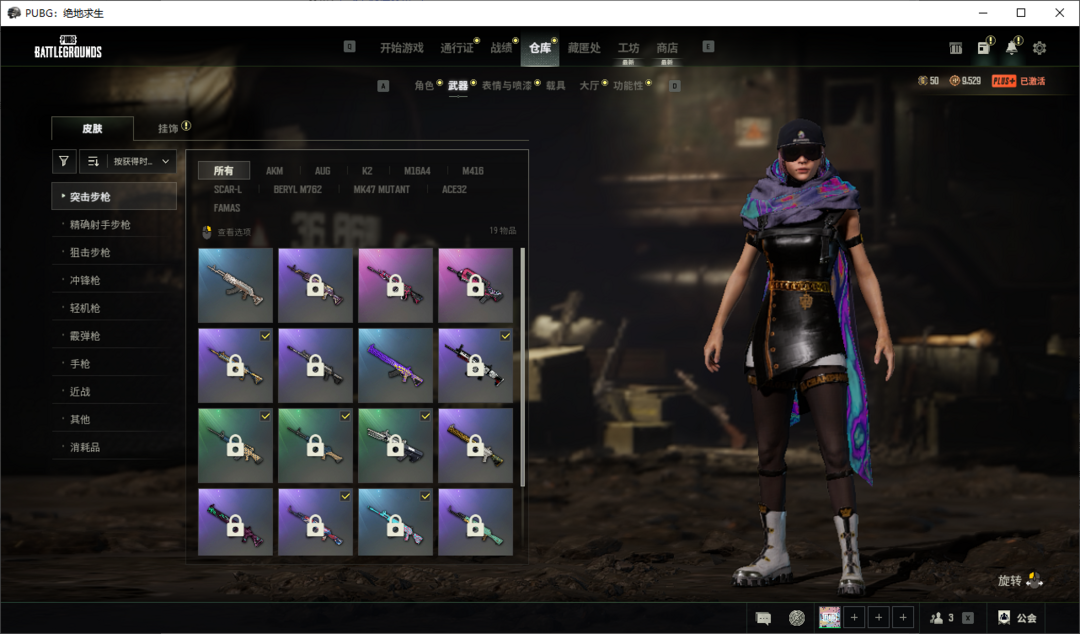Select the unlocked silver-white rifle skin thumbnail
Screen dimensions: 1080x634
pyautogui.click(x=236, y=285)
